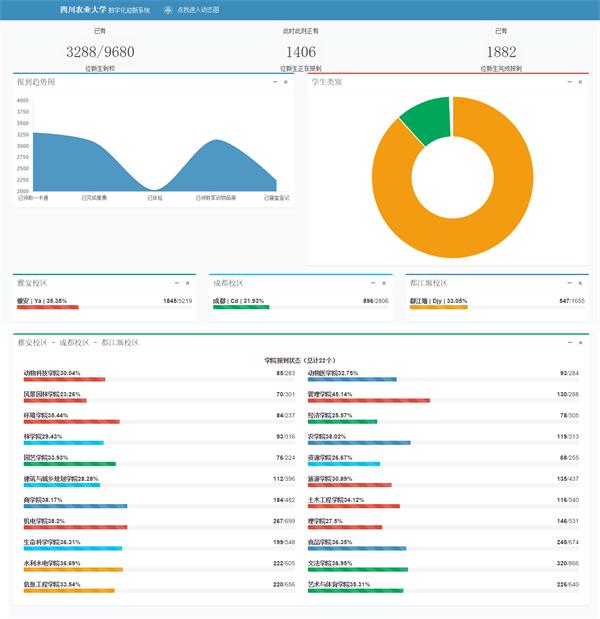Collapse the 雅安校区 campus panel
The image size is (600, 619).
coord(177,283)
